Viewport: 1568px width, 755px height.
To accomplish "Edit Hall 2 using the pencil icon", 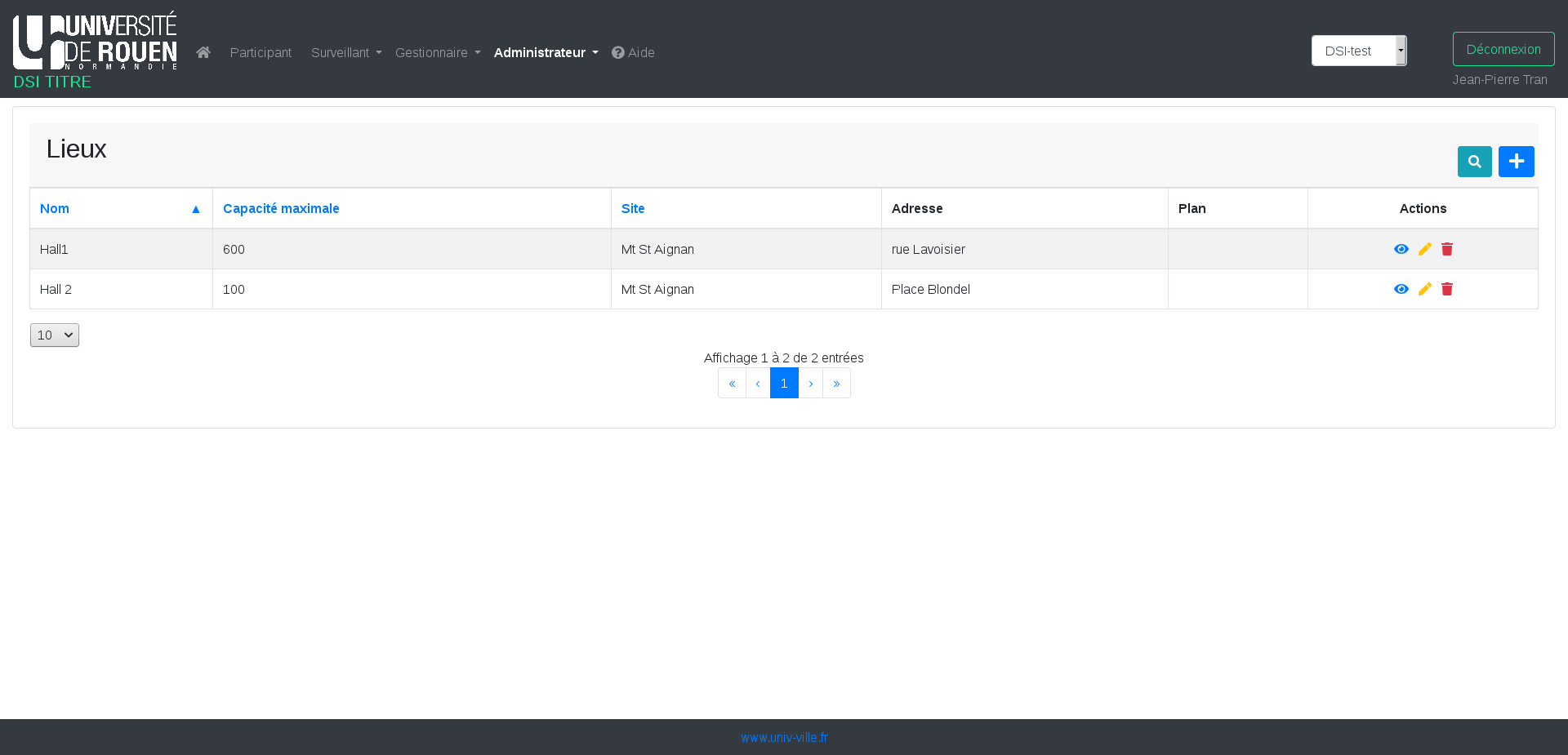I will (1425, 289).
